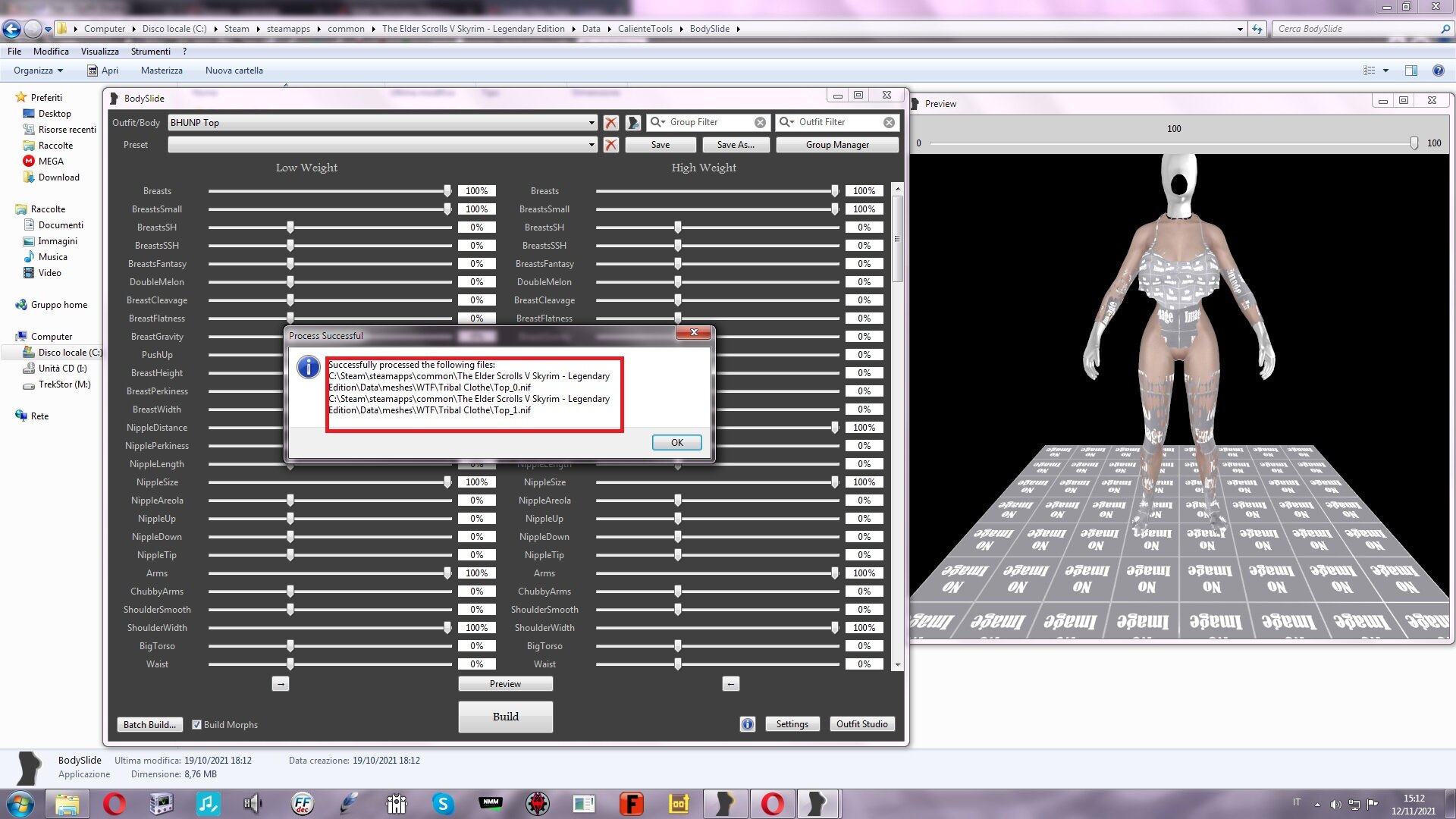Click the group filter magnifier icon
Screen dimensions: 1456x819
click(657, 122)
